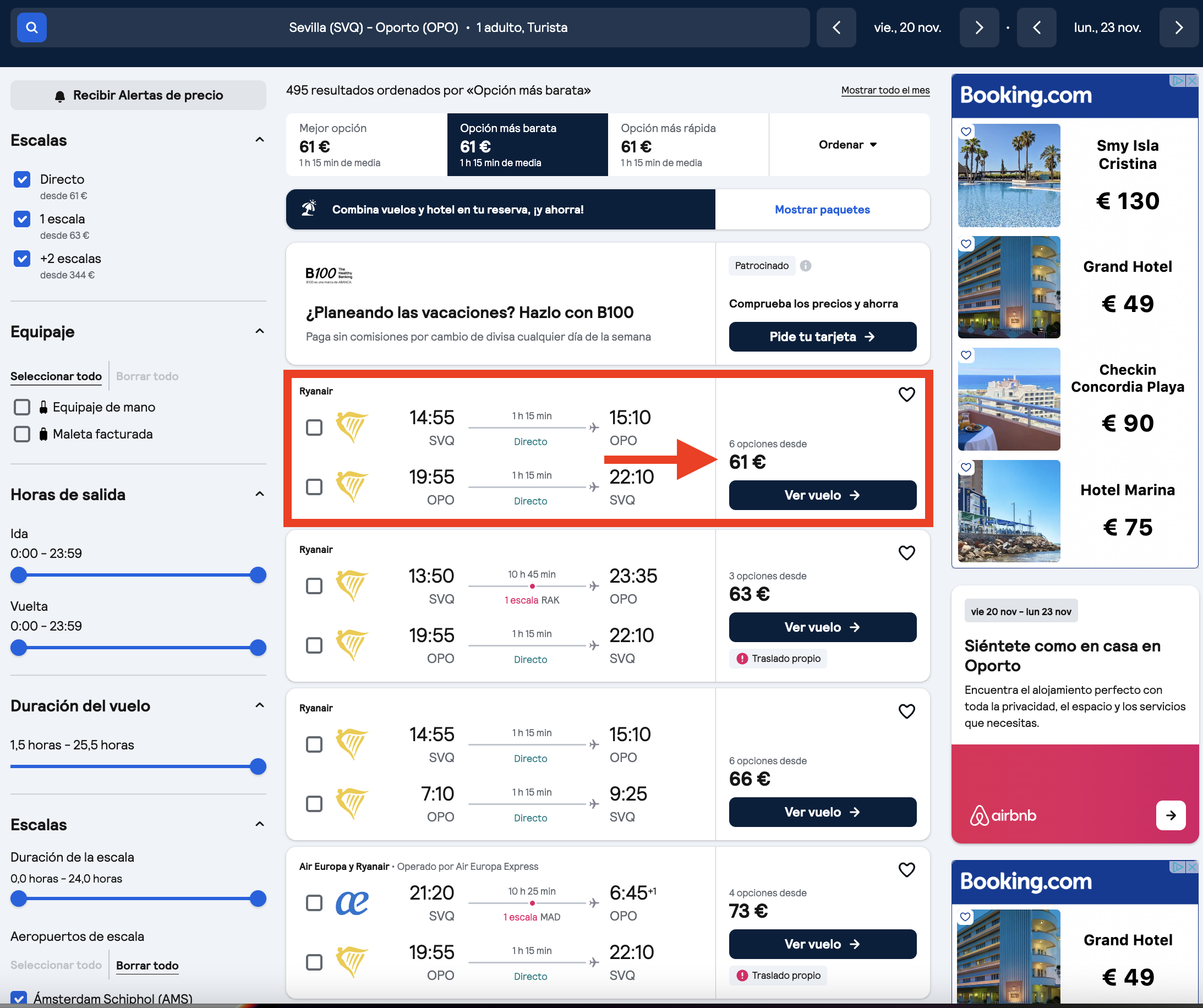This screenshot has width=1203, height=1008.
Task: Open Mostrar todo el mes link
Action: click(885, 90)
